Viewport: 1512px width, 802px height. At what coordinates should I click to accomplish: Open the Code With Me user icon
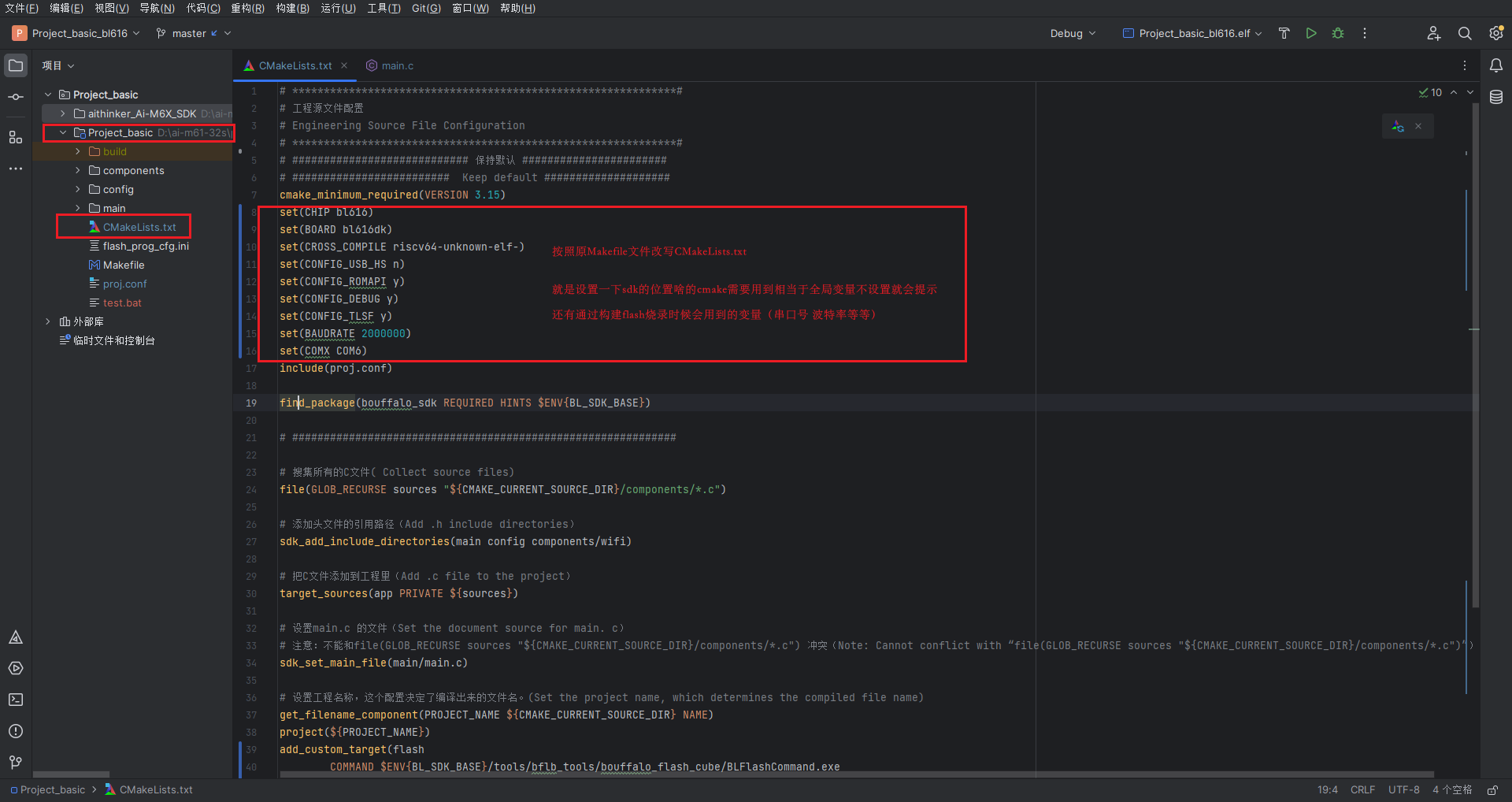(1434, 33)
